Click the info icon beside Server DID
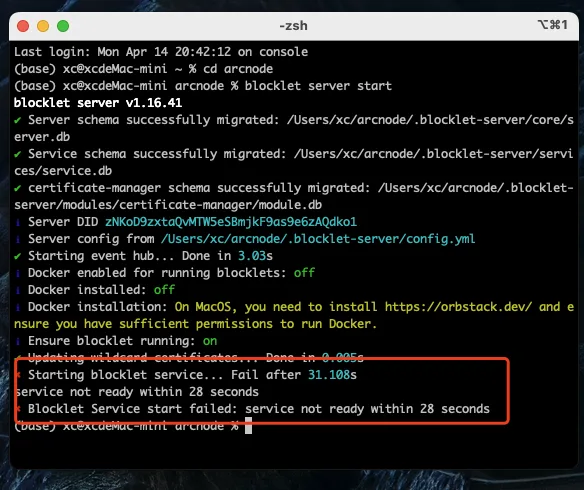 (18, 222)
